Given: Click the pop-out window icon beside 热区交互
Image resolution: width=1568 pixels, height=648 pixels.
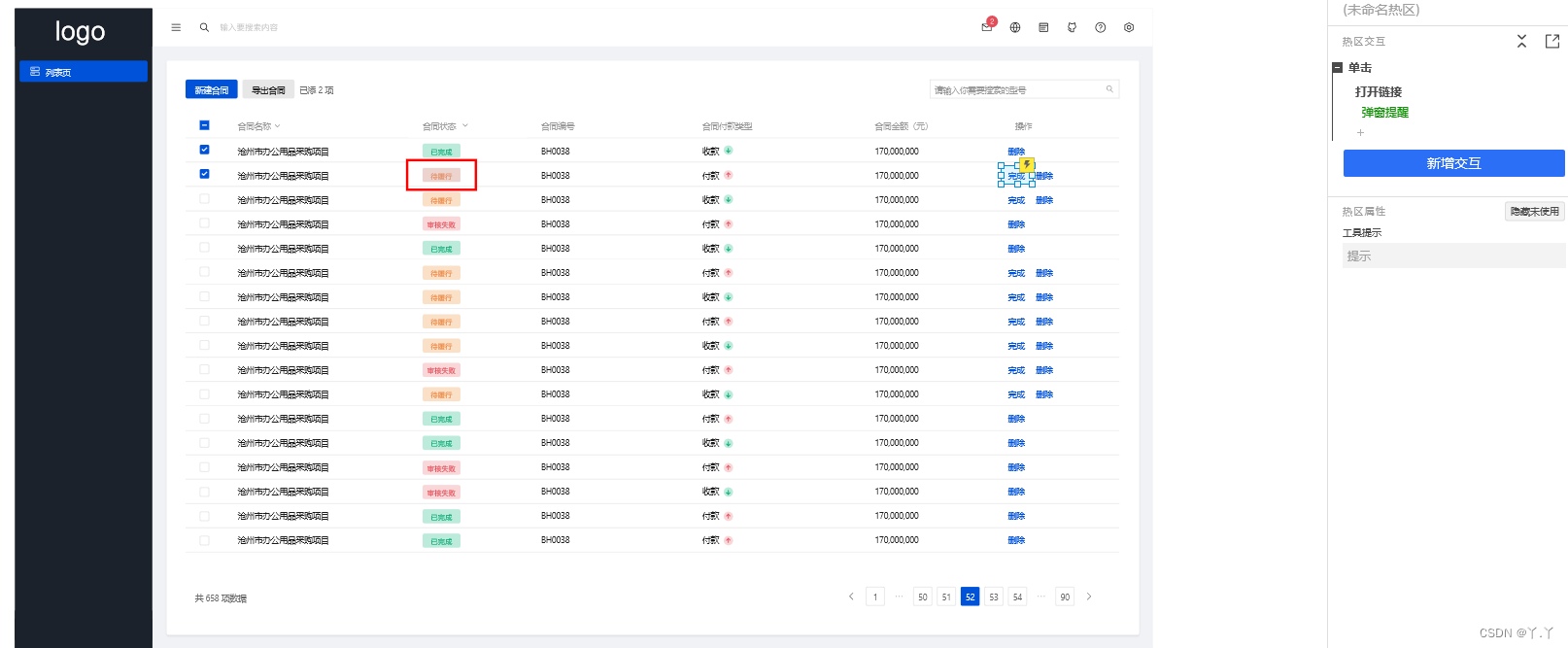Looking at the screenshot, I should pos(1552,41).
